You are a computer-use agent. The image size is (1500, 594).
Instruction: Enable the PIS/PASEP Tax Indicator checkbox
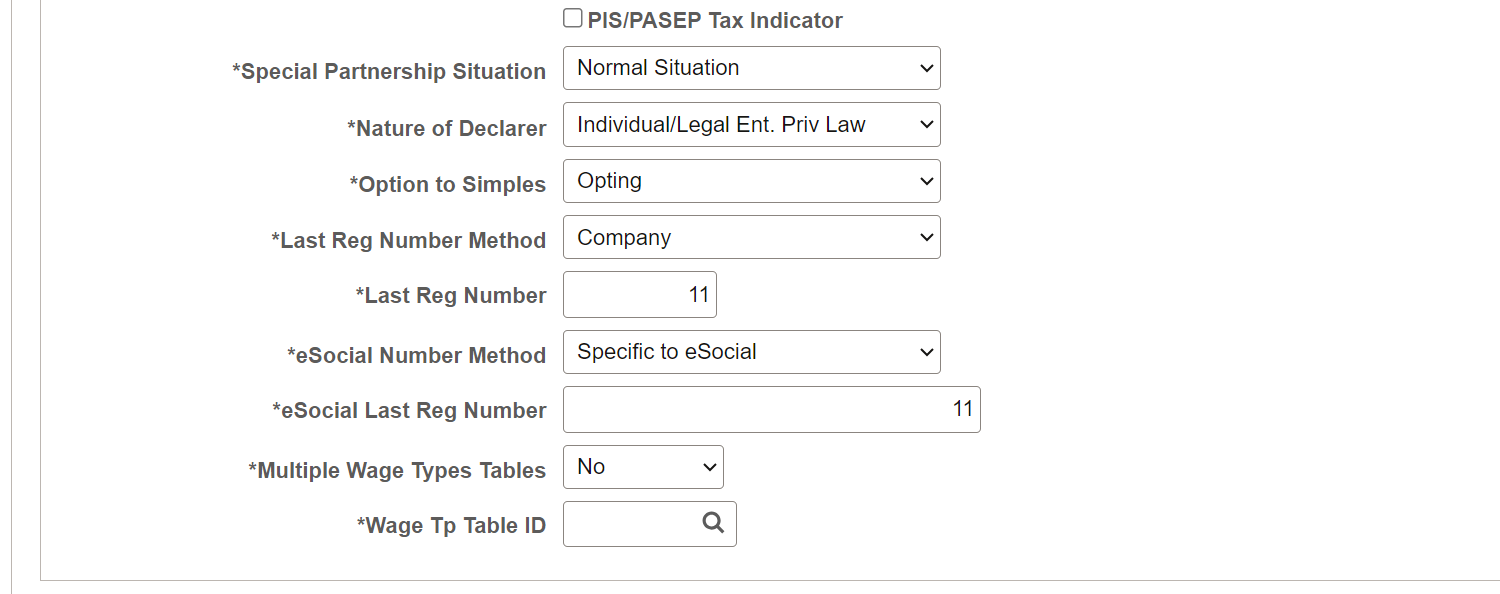point(573,18)
